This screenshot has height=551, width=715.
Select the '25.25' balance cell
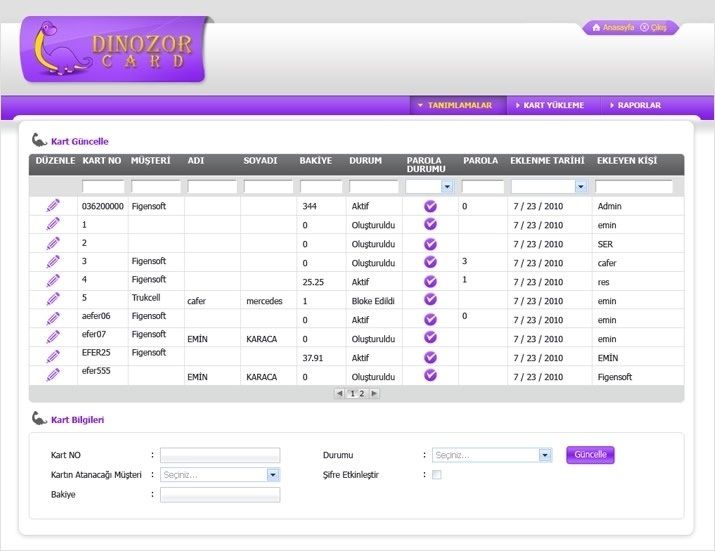click(313, 282)
